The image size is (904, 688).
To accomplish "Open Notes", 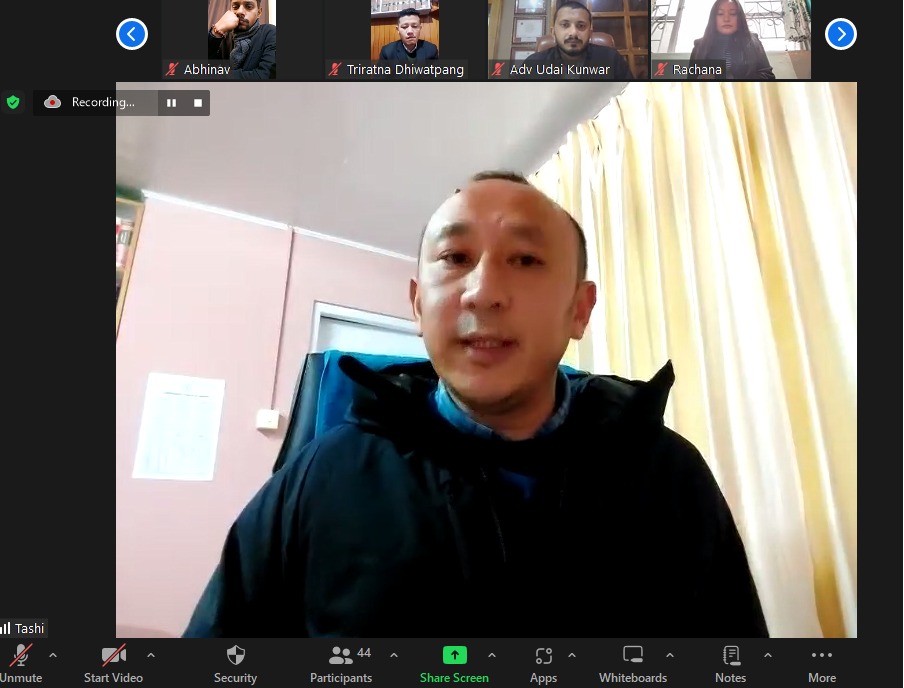I will coord(730,664).
